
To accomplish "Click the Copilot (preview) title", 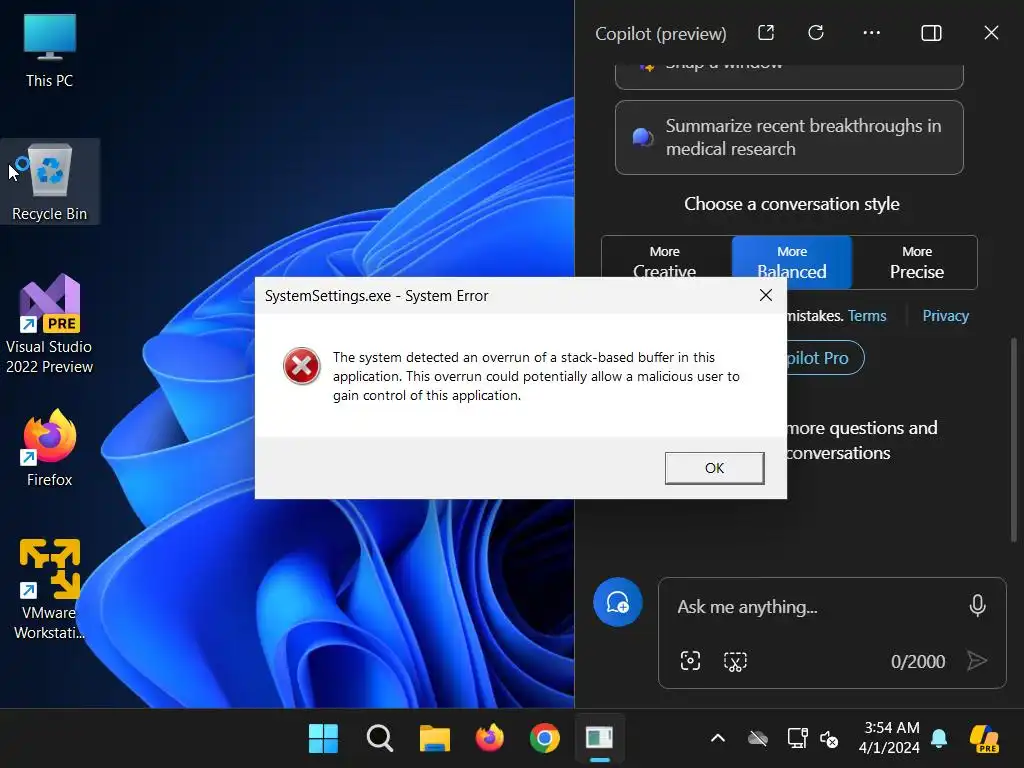I will 661,33.
